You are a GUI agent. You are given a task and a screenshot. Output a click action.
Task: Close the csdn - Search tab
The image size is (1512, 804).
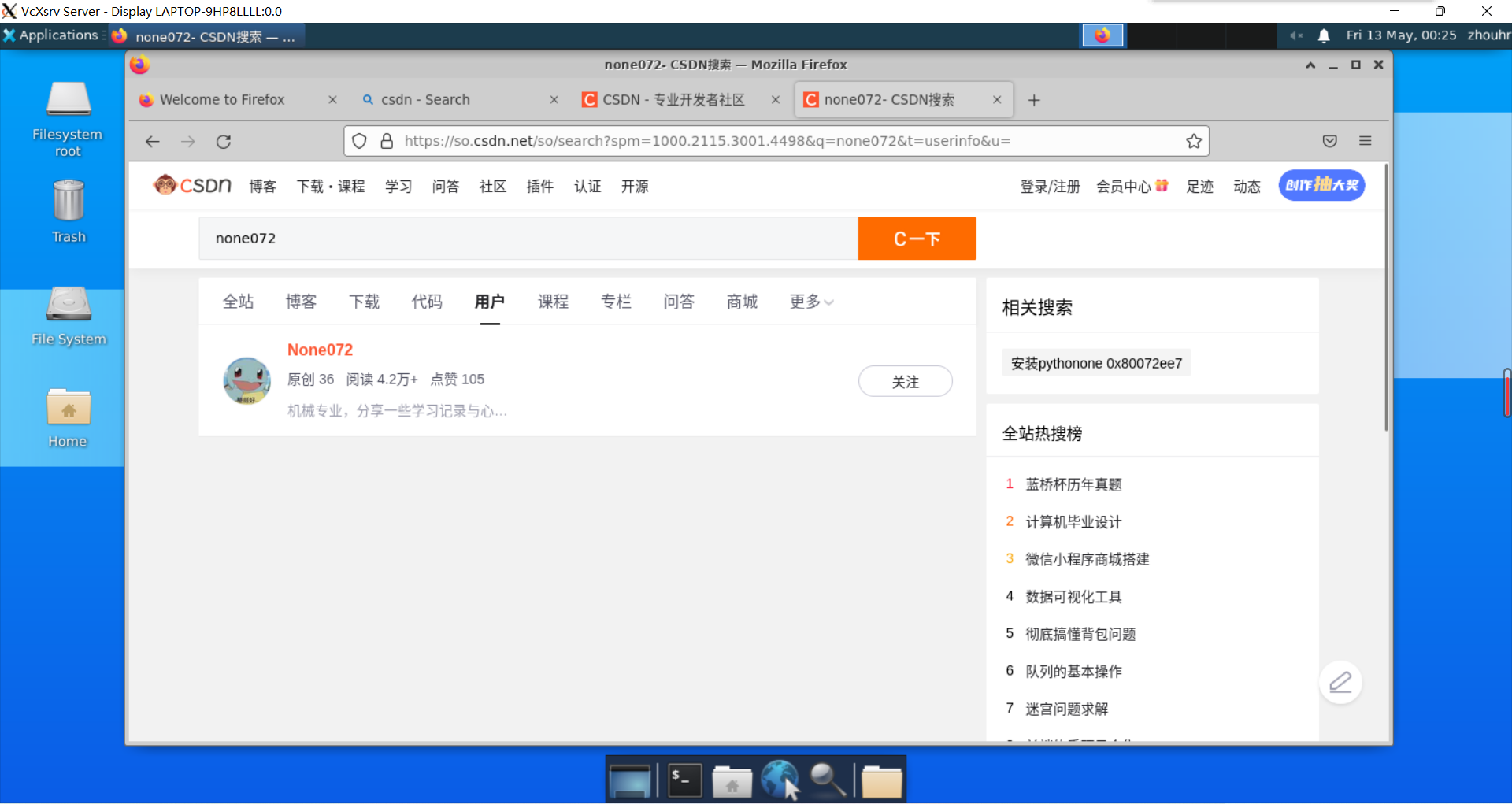(x=554, y=100)
